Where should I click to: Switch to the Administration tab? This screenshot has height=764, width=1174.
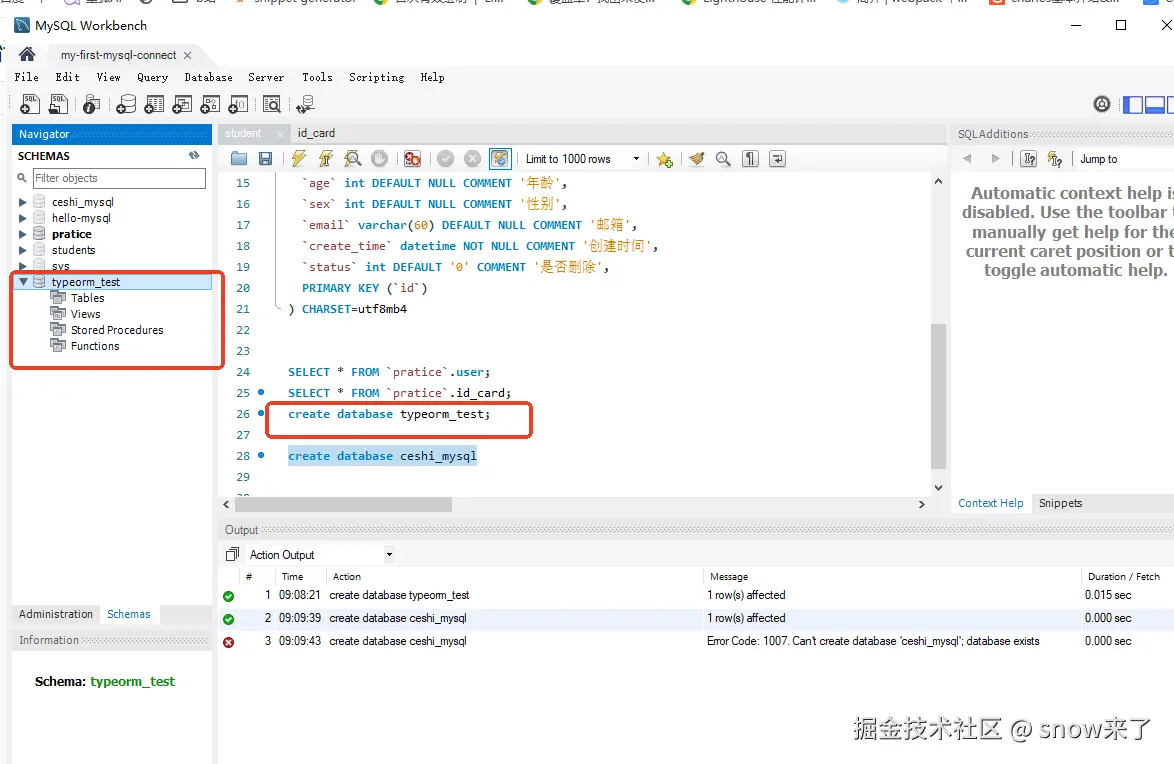tap(55, 614)
